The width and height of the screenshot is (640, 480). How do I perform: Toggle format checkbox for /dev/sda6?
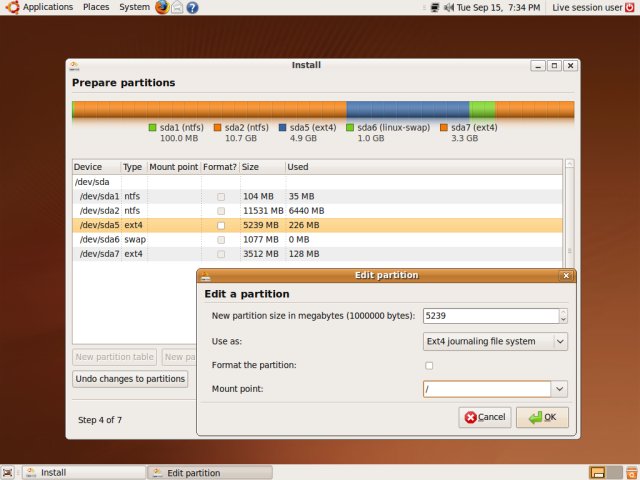click(x=221, y=240)
